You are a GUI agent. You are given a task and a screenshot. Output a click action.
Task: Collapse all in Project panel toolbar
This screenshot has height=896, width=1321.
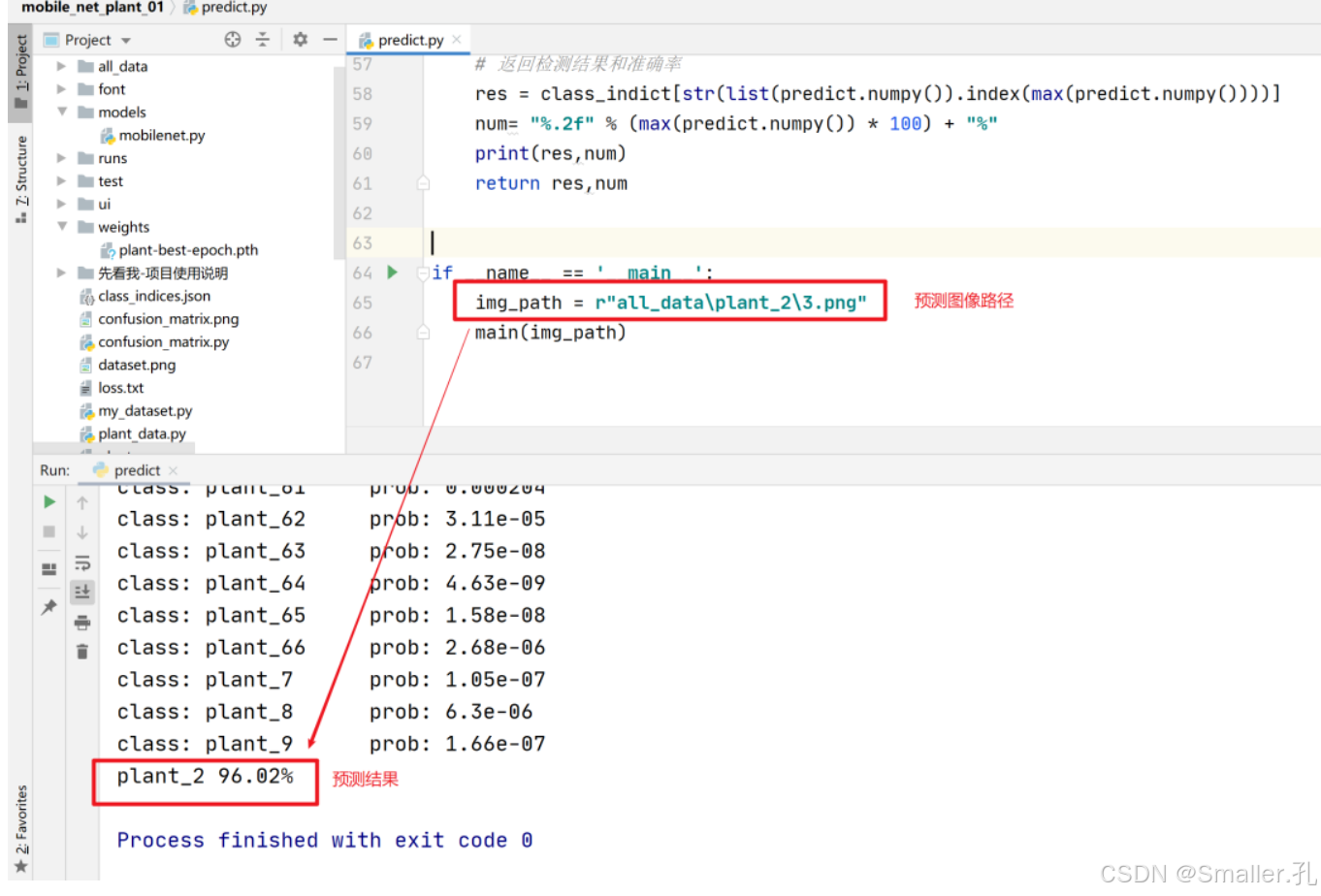(x=262, y=40)
